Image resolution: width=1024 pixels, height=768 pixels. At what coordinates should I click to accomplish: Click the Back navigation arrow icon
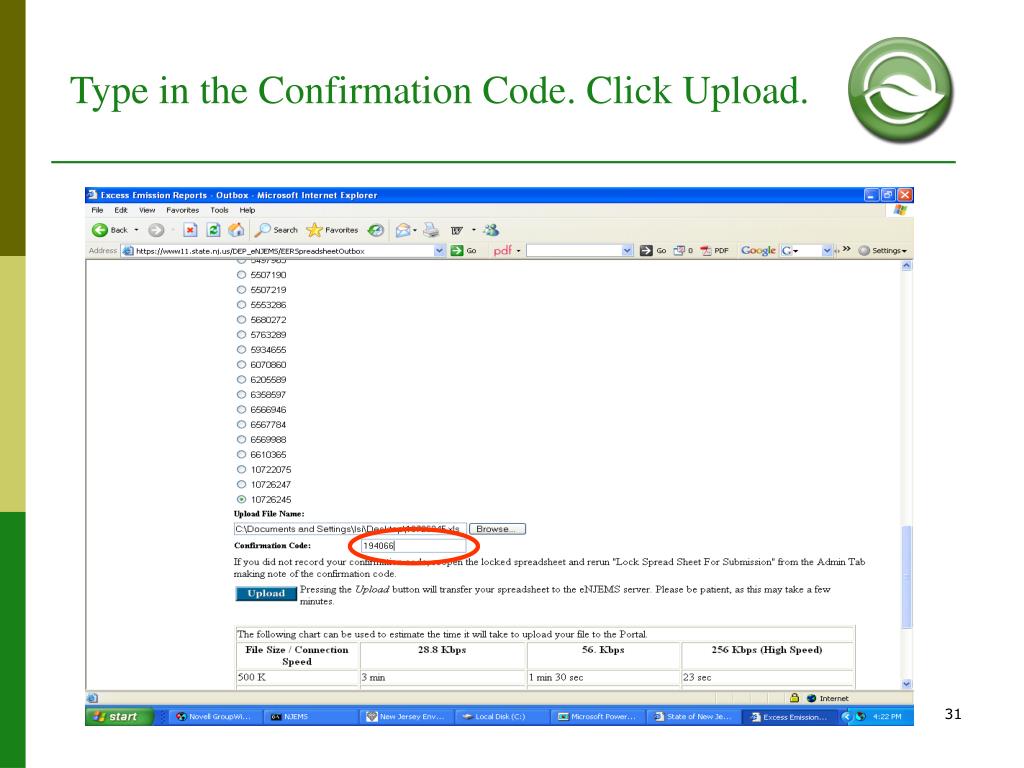tap(100, 230)
